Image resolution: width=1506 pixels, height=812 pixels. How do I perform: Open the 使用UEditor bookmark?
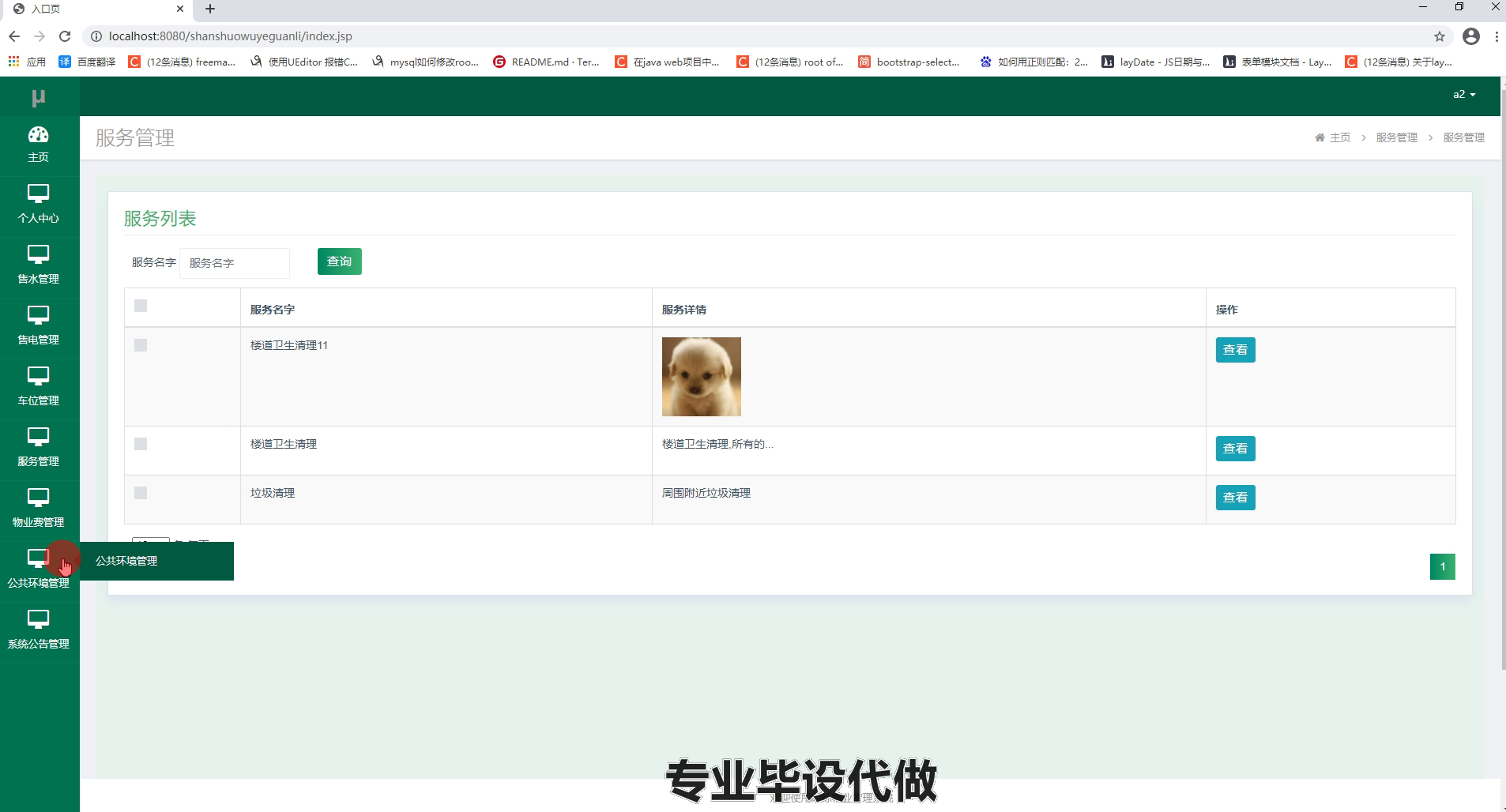303,62
